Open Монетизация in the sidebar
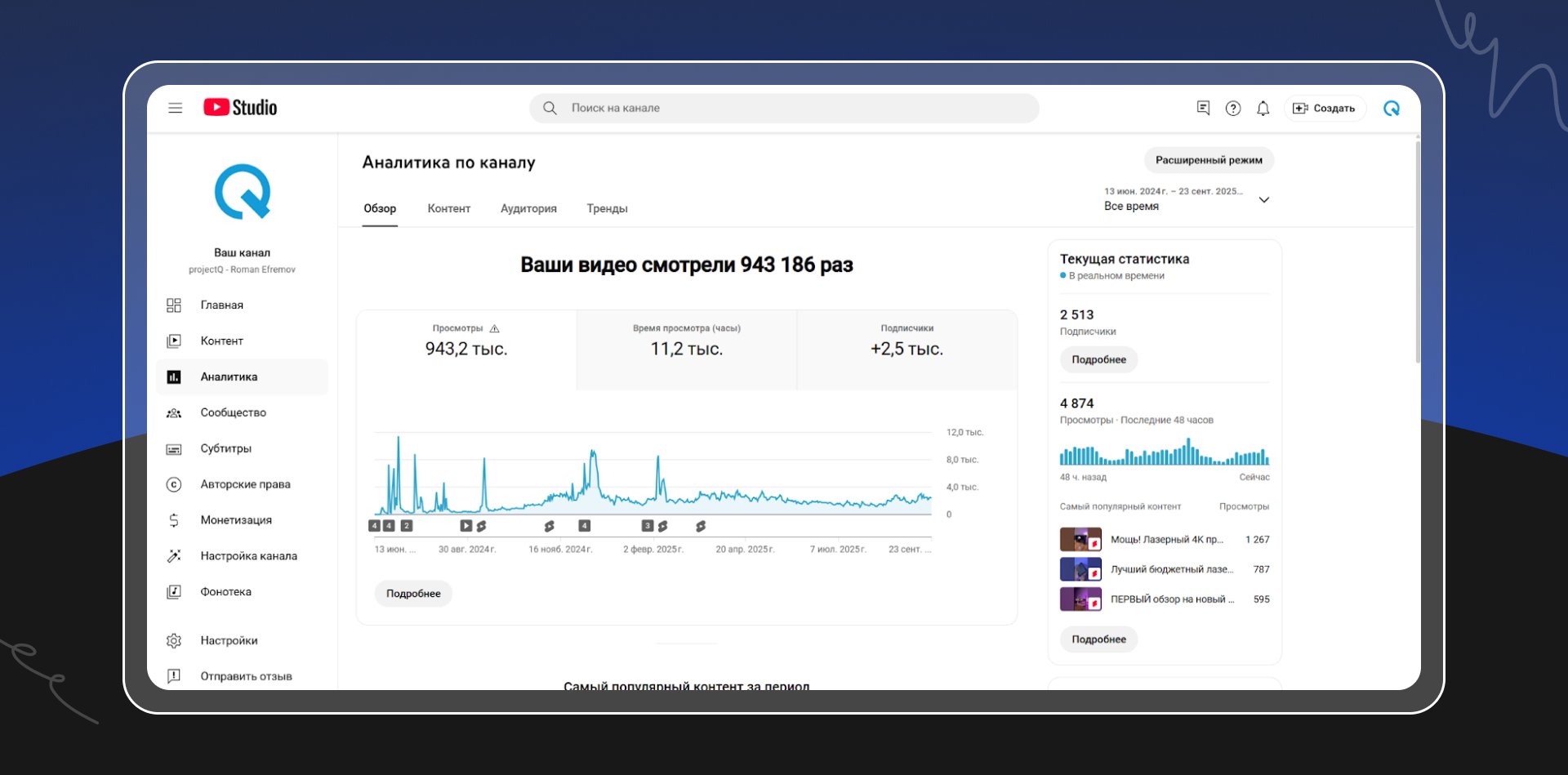Image resolution: width=1568 pixels, height=775 pixels. pyautogui.click(x=236, y=520)
